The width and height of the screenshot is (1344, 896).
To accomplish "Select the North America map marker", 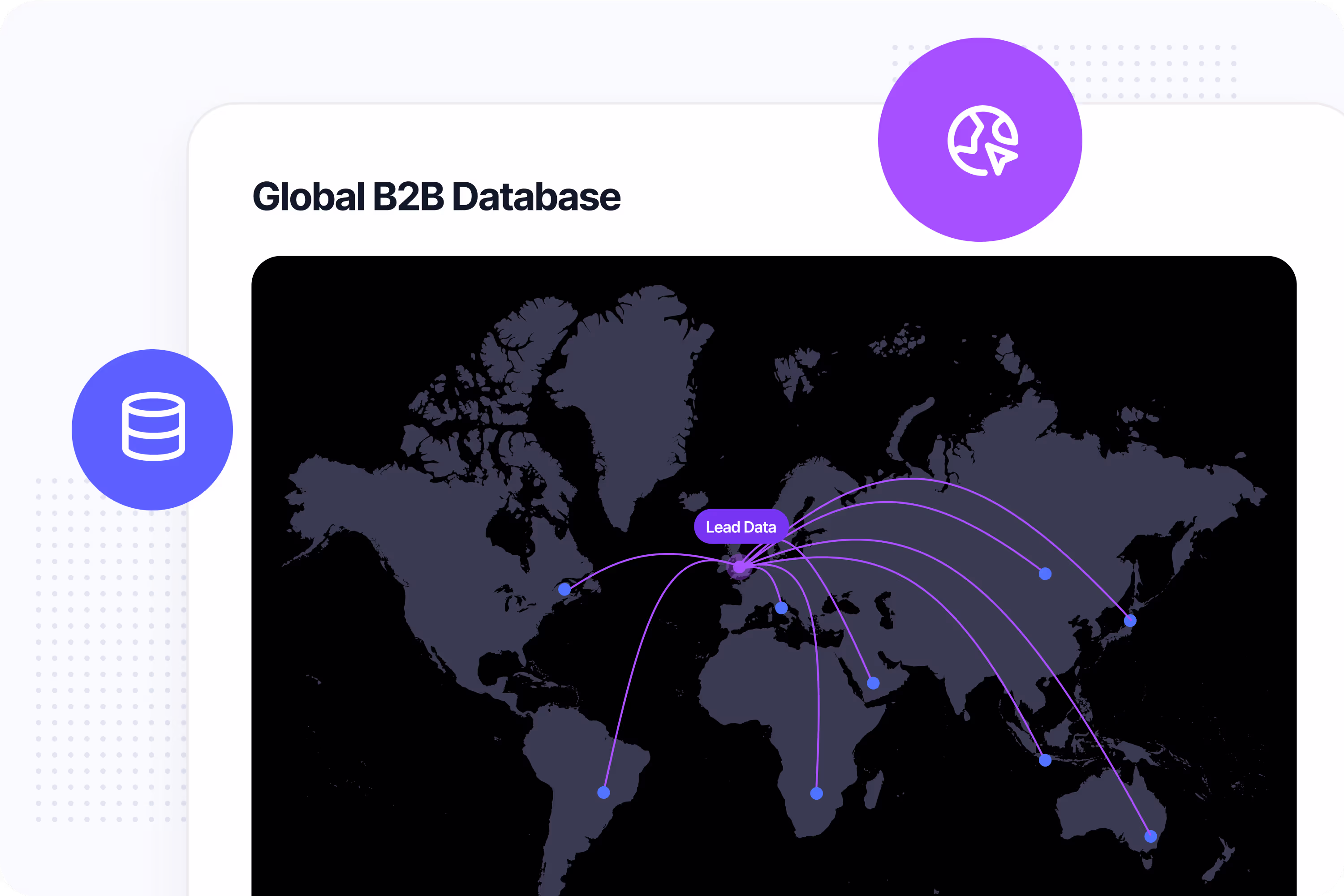I will point(564,589).
